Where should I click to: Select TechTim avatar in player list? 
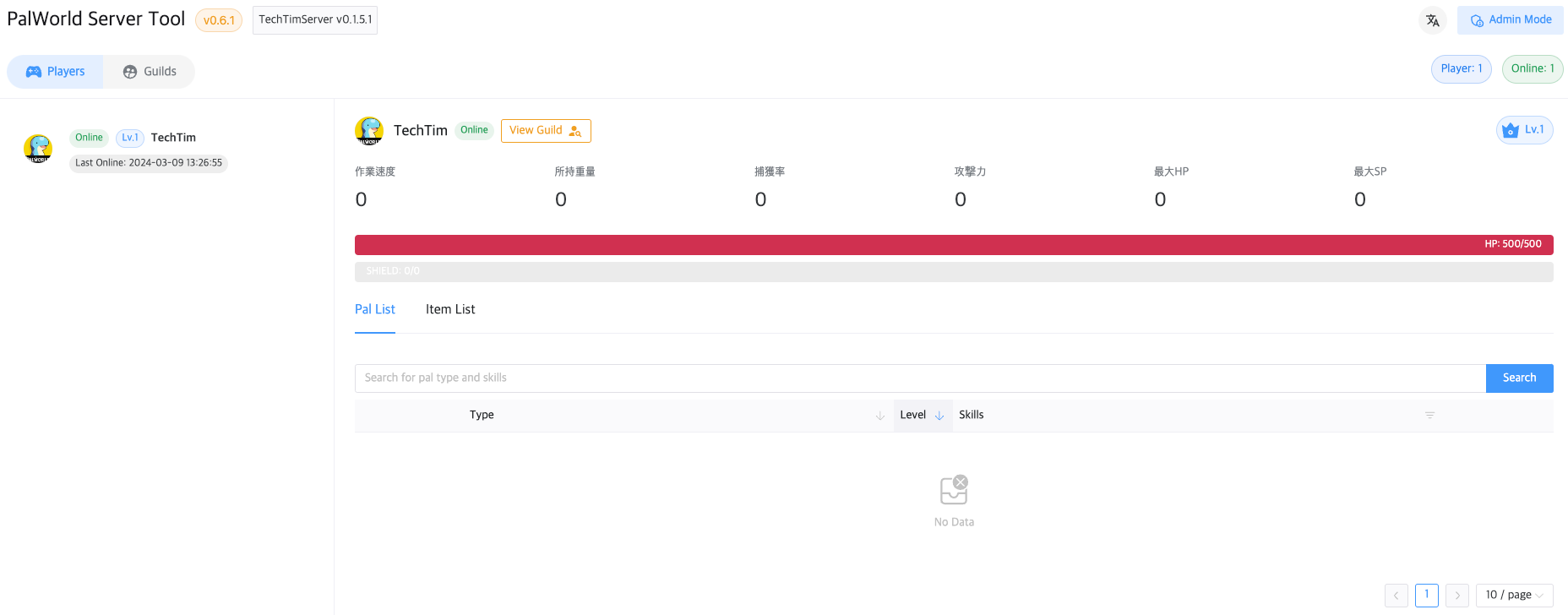pyautogui.click(x=38, y=149)
